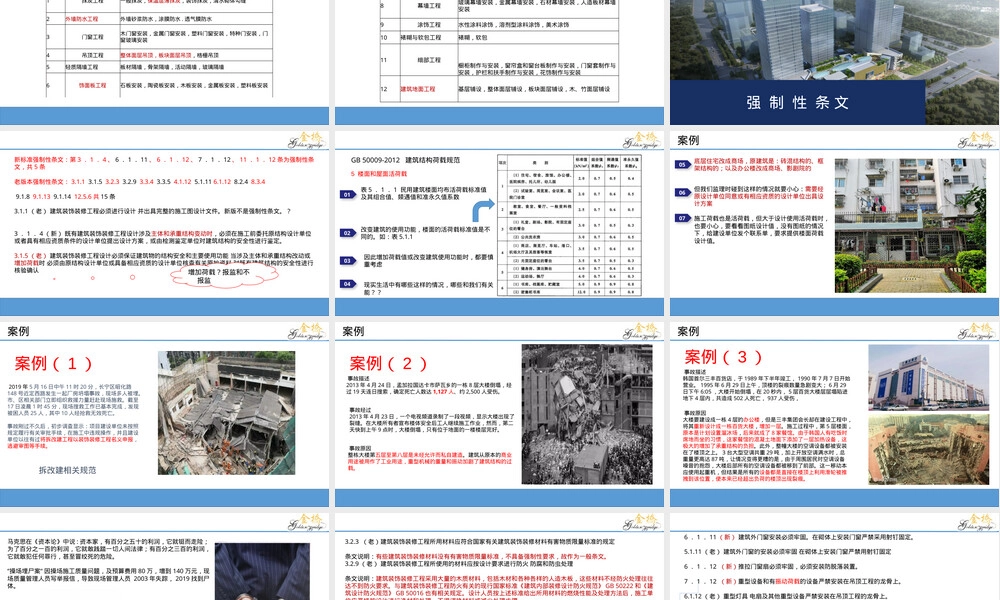This screenshot has width=1000, height=600.
Task: Click the 03 number badge
Action: (x=348, y=261)
